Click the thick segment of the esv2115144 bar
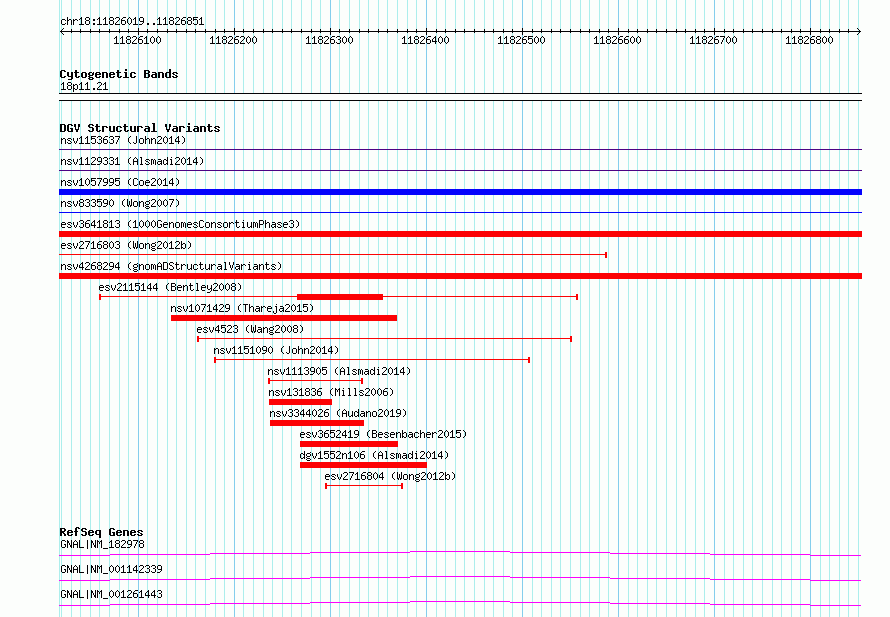The height and width of the screenshot is (617, 890). (340, 297)
